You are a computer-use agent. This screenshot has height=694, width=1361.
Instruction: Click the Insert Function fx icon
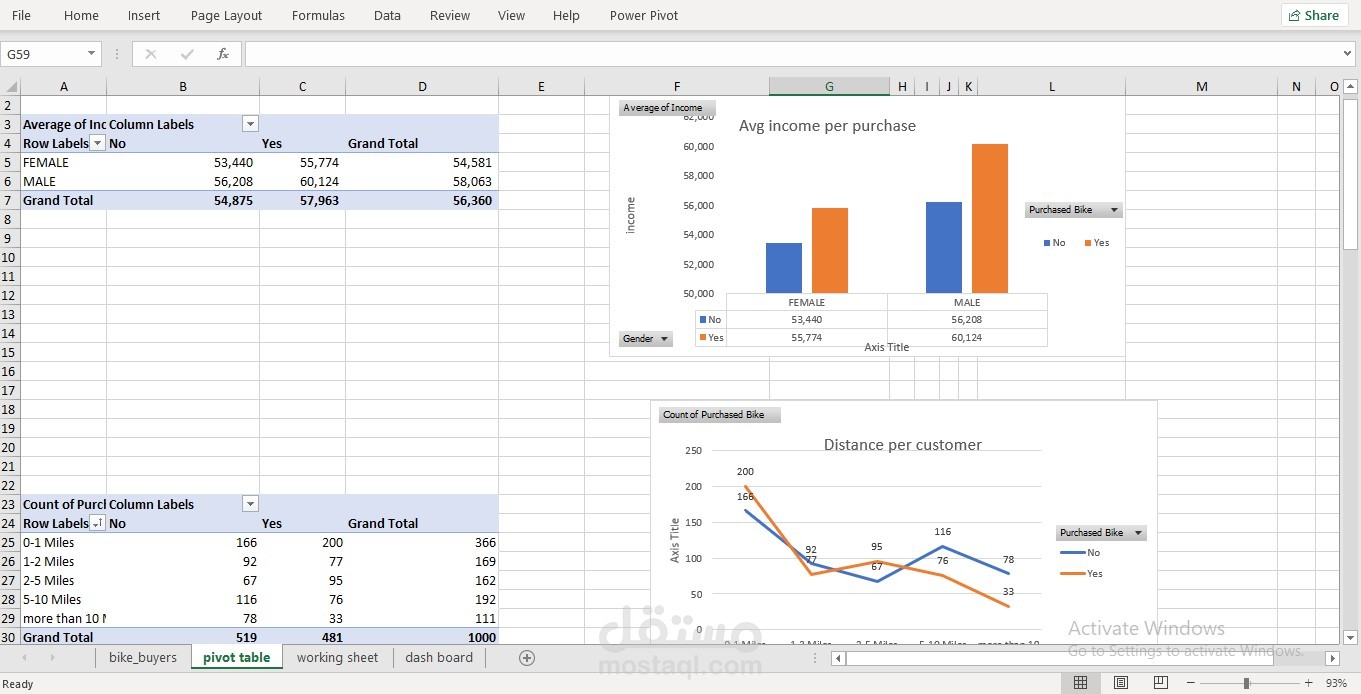223,54
